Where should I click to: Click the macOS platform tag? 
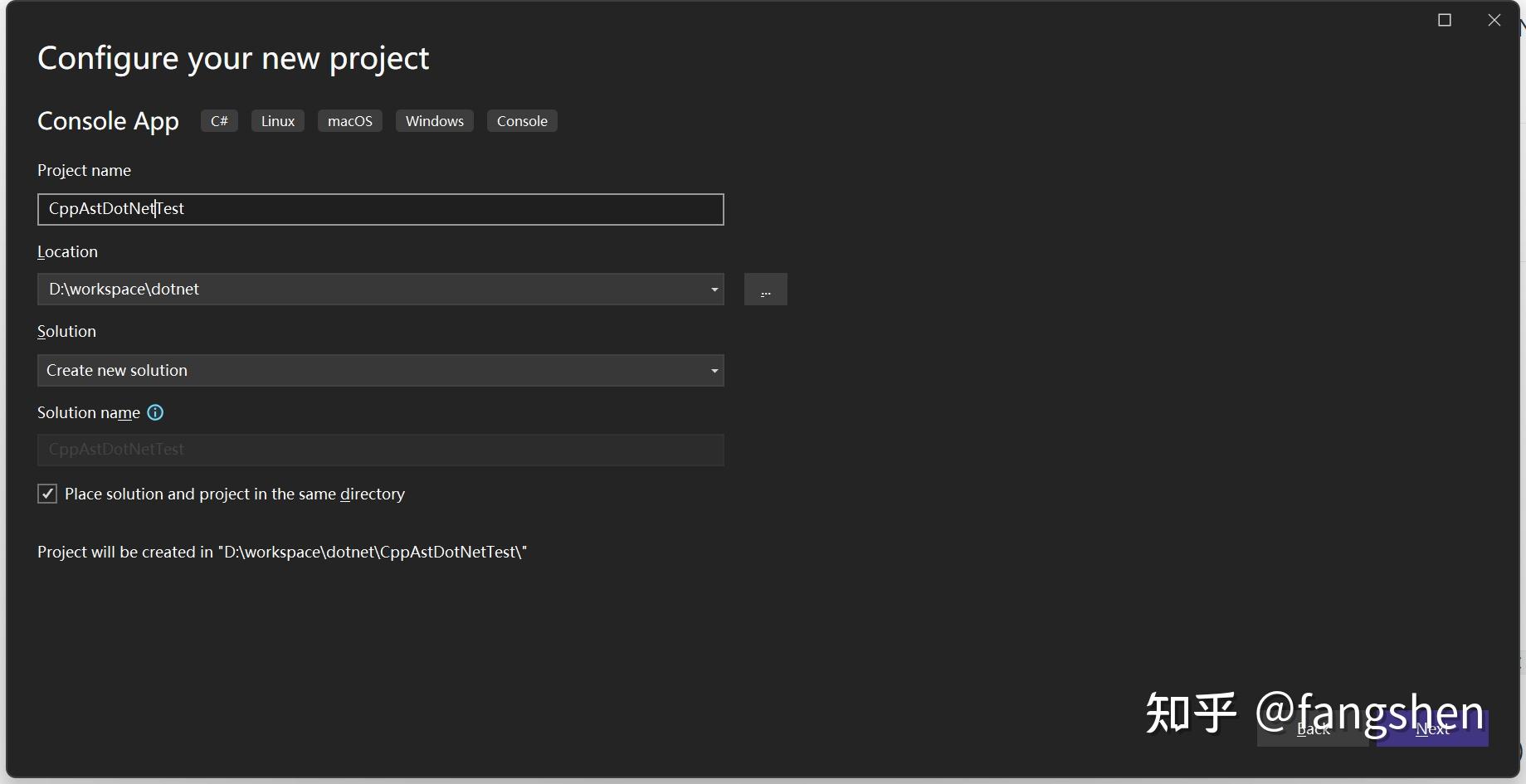coord(349,121)
